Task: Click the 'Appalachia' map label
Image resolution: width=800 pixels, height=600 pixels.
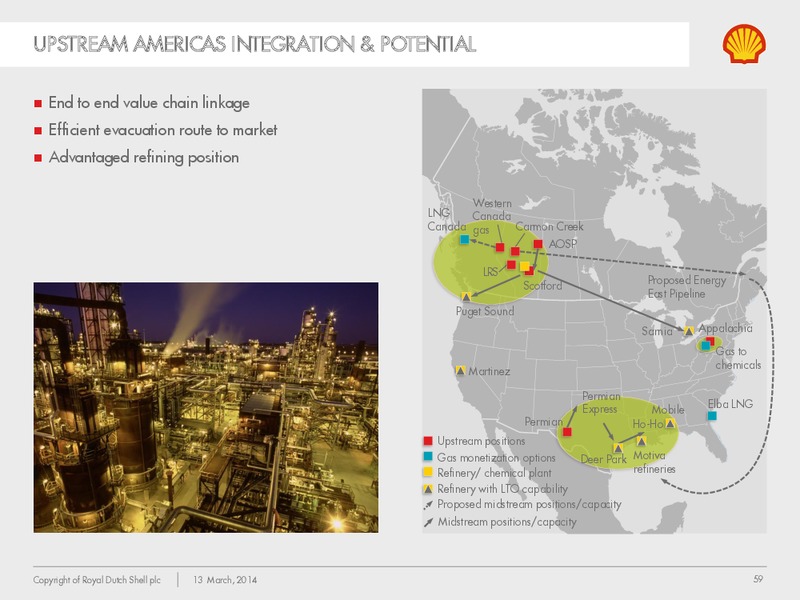Action: click(x=725, y=328)
